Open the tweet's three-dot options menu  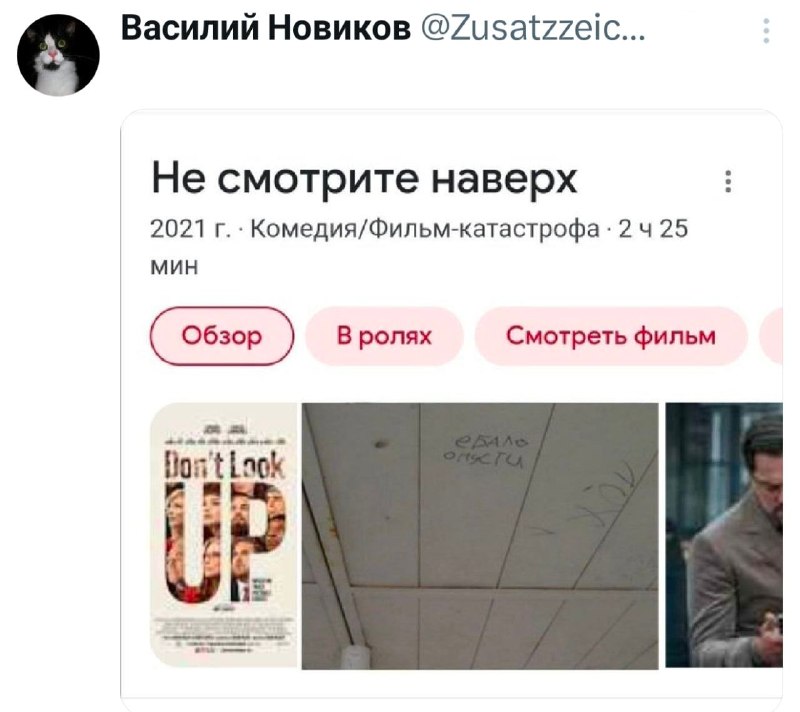766,31
